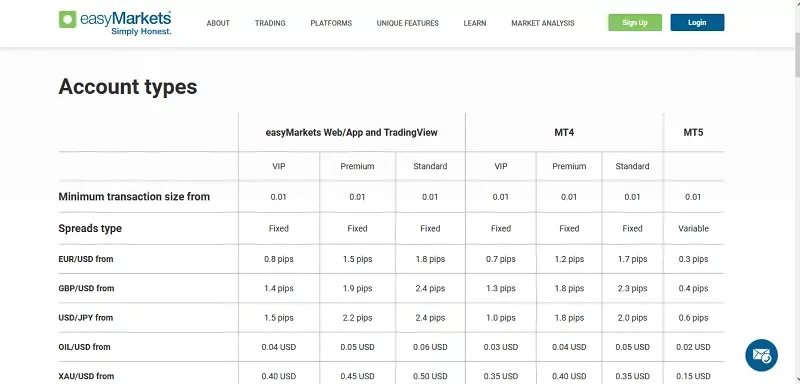Viewport: 800px width, 384px height.
Task: Click the 'Account types' heading
Action: (x=128, y=87)
